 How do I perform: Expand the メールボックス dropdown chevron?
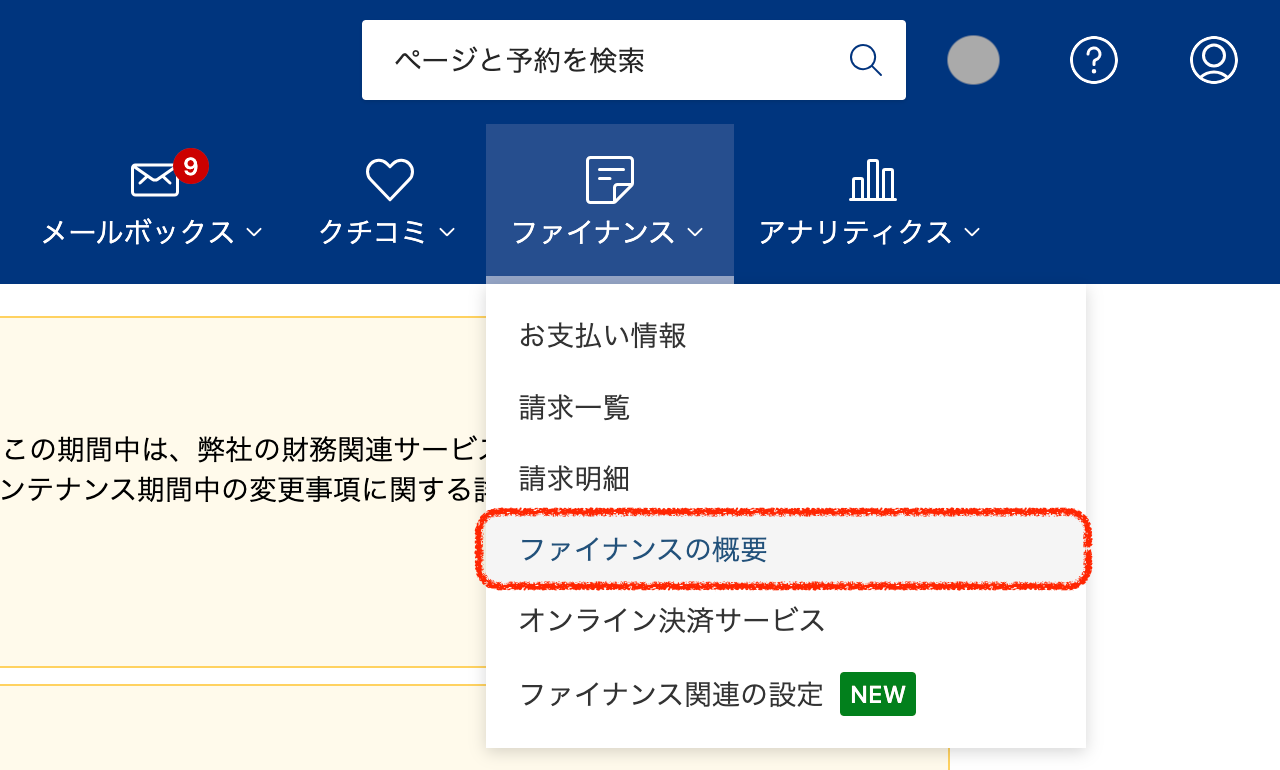coord(254,233)
